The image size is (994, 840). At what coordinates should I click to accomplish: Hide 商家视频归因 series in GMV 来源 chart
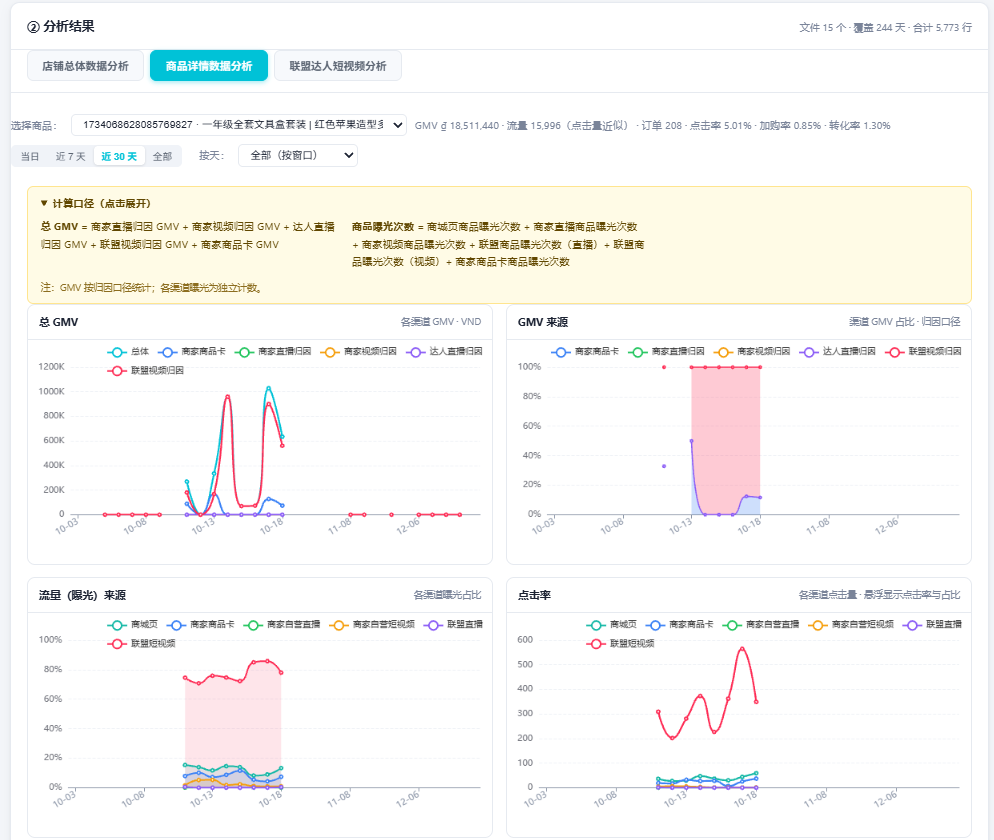(752, 352)
